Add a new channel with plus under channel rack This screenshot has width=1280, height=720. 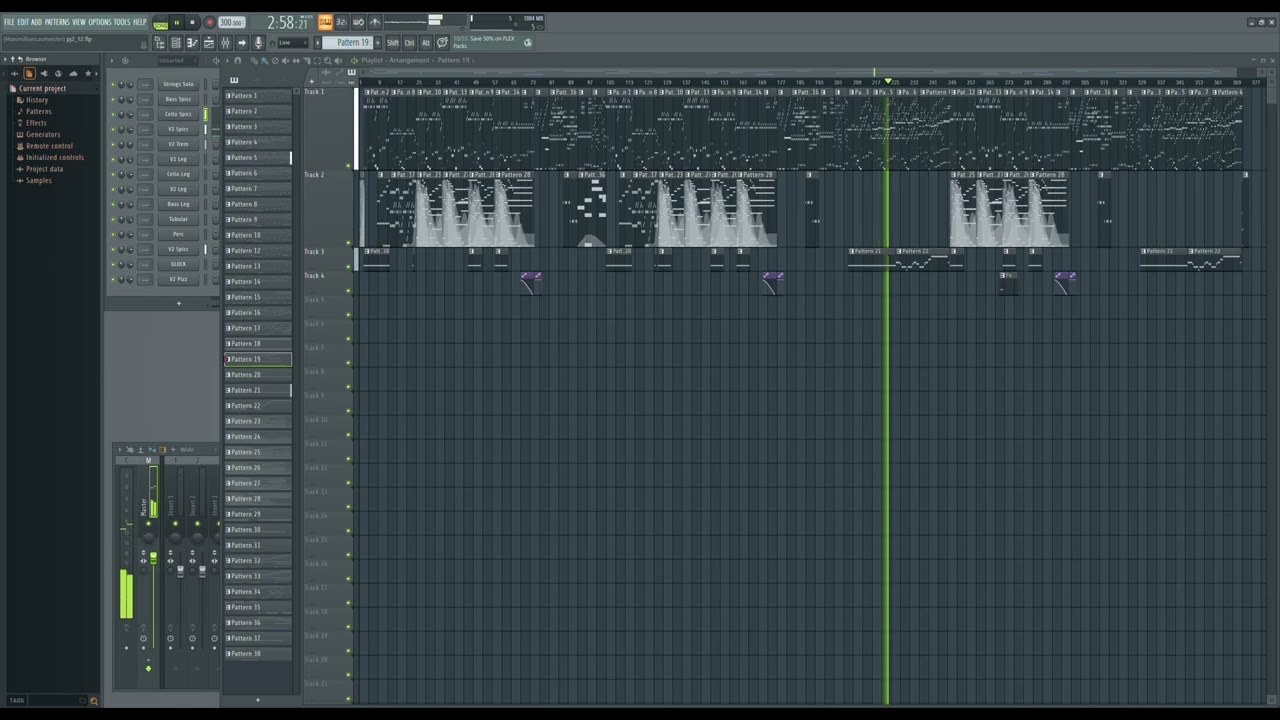(x=179, y=303)
